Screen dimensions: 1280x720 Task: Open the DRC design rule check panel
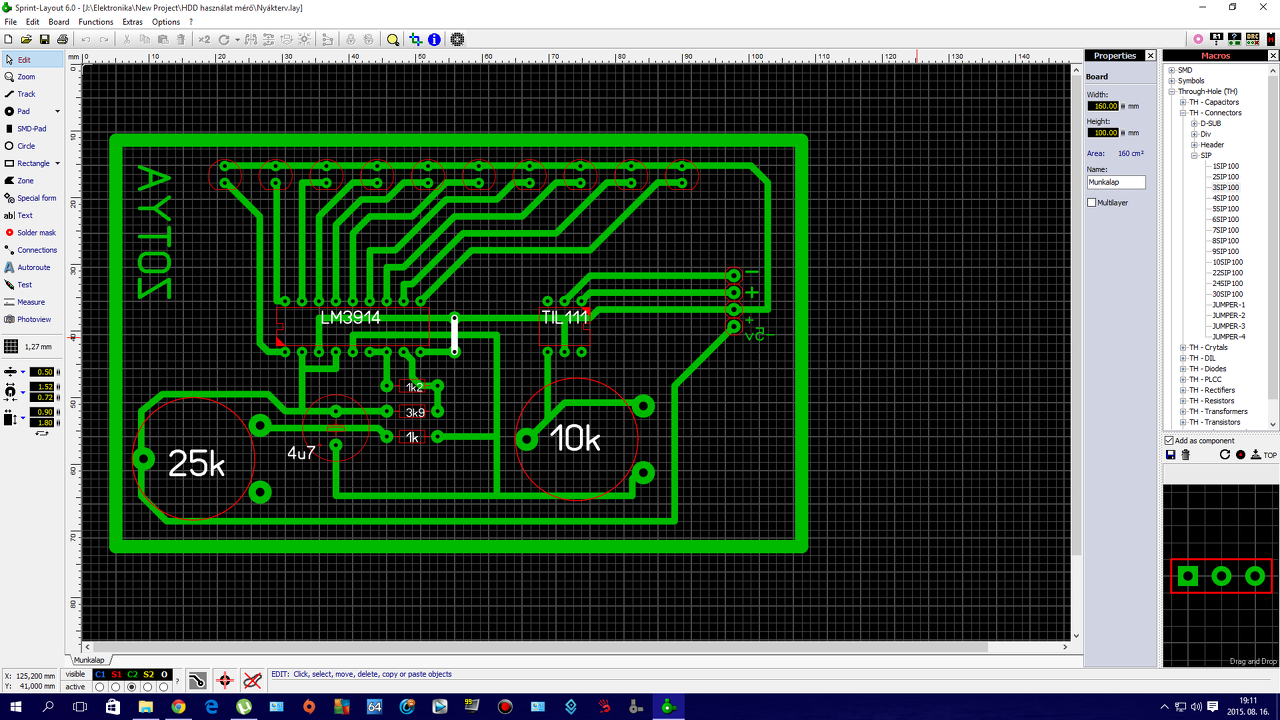[1252, 39]
